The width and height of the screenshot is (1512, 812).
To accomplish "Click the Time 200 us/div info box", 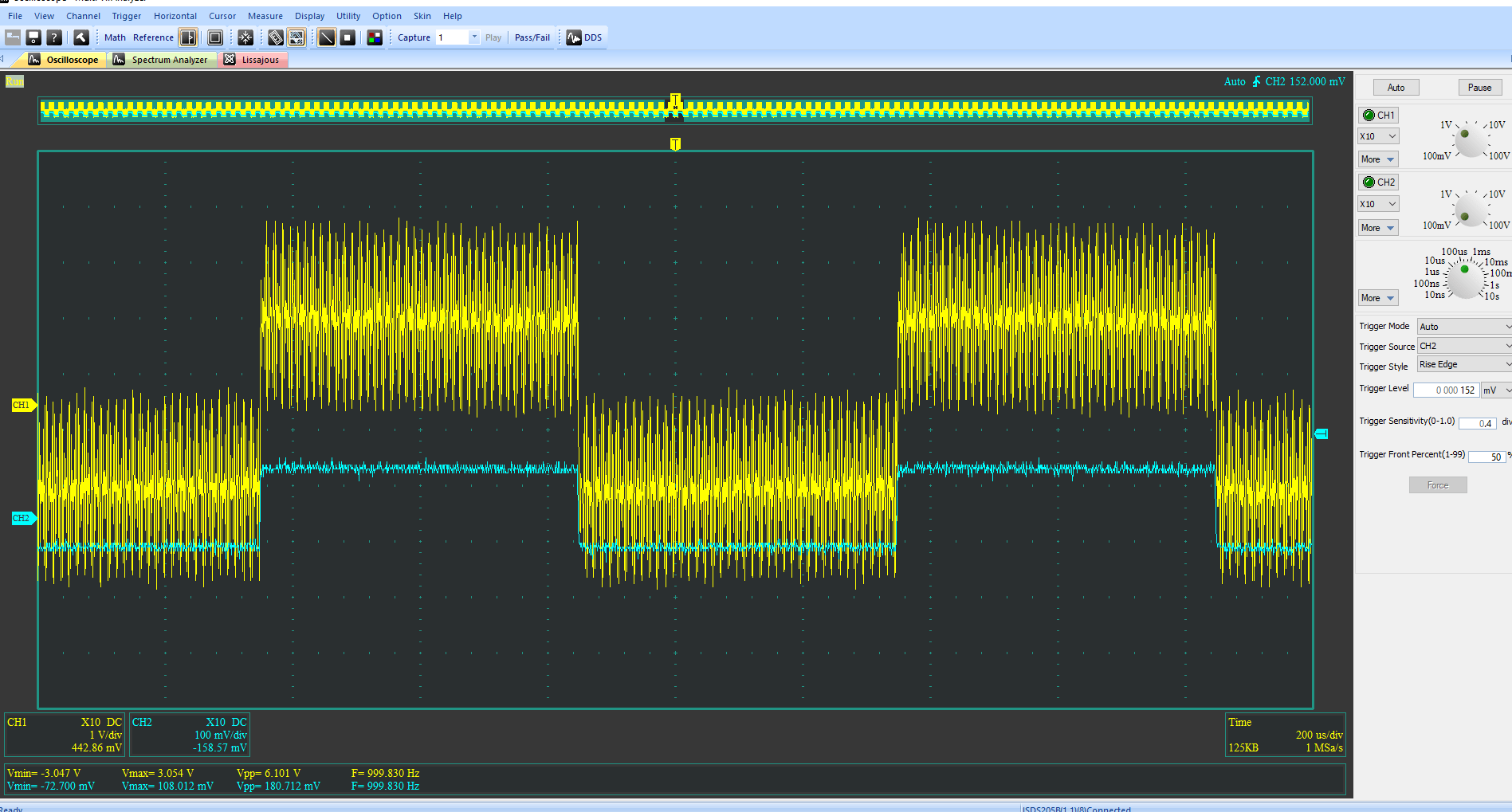I will click(x=1285, y=735).
